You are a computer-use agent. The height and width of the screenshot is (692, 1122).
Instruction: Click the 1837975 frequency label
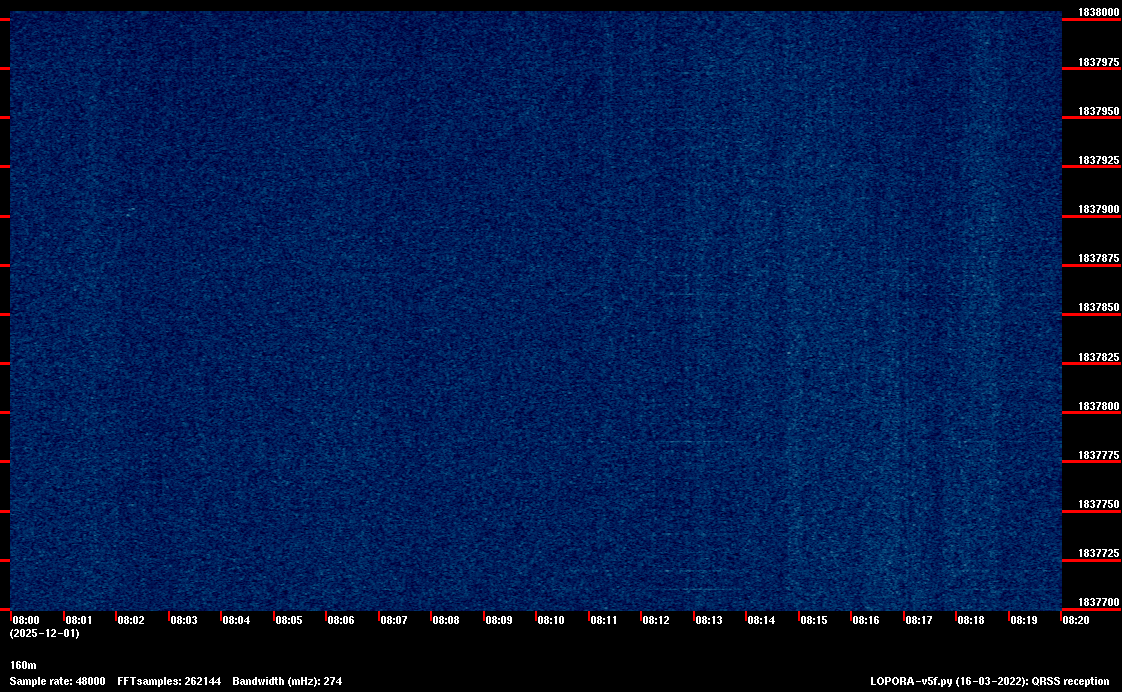tap(1098, 62)
